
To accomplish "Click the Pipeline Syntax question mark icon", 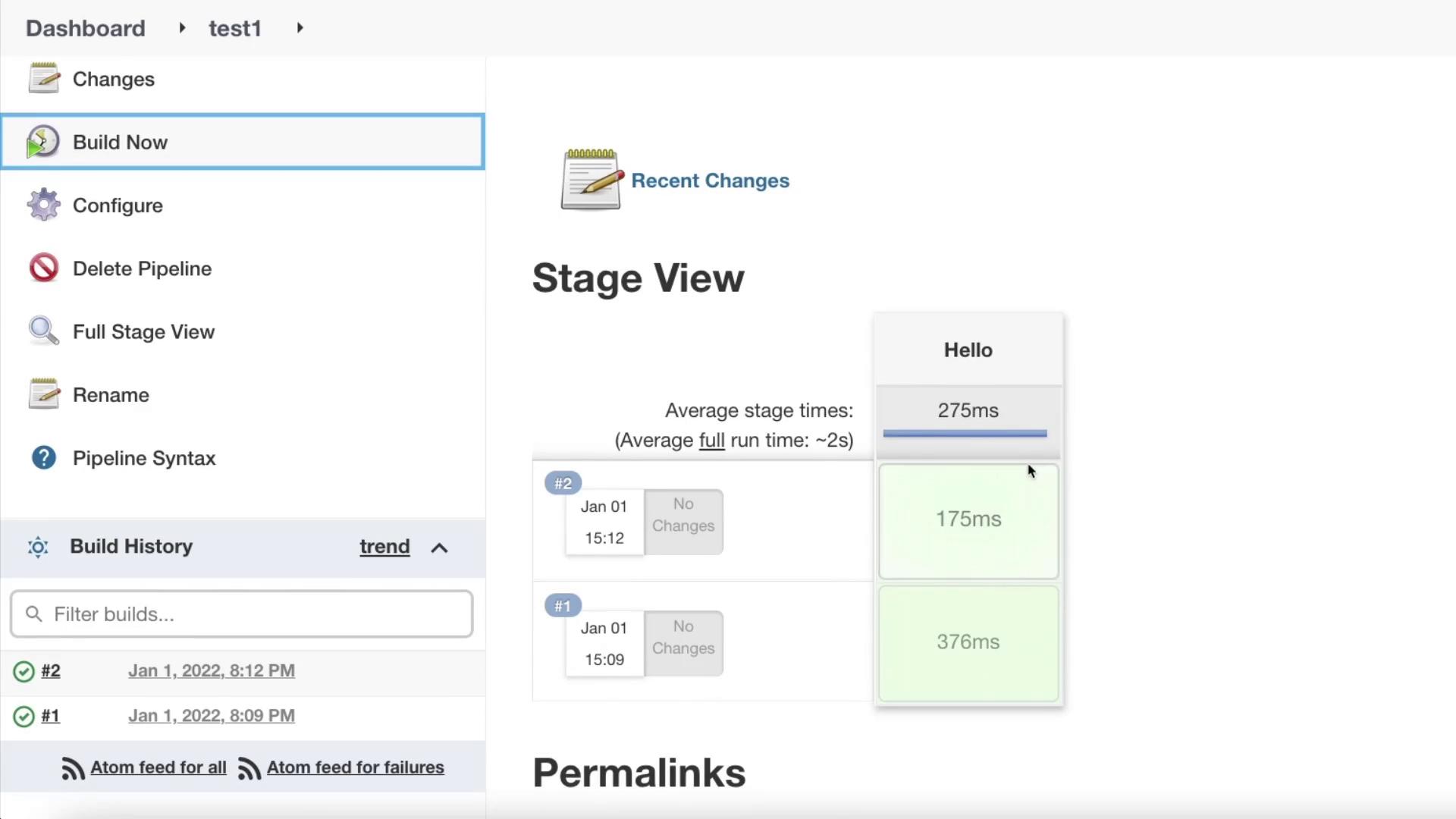I will pos(43,457).
